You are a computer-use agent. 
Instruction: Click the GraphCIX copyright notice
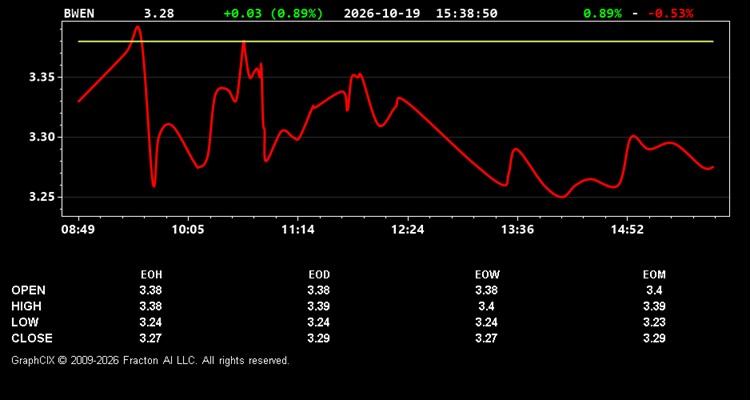(x=150, y=360)
